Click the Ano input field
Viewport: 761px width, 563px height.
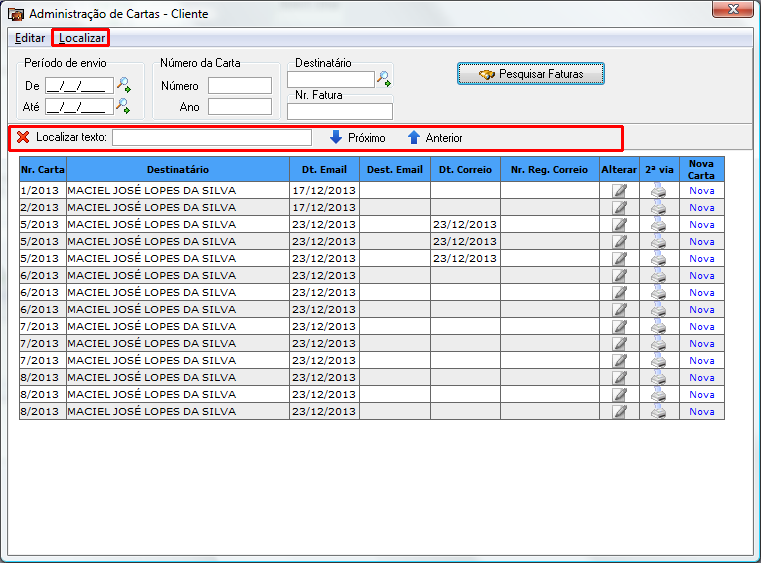(240, 106)
